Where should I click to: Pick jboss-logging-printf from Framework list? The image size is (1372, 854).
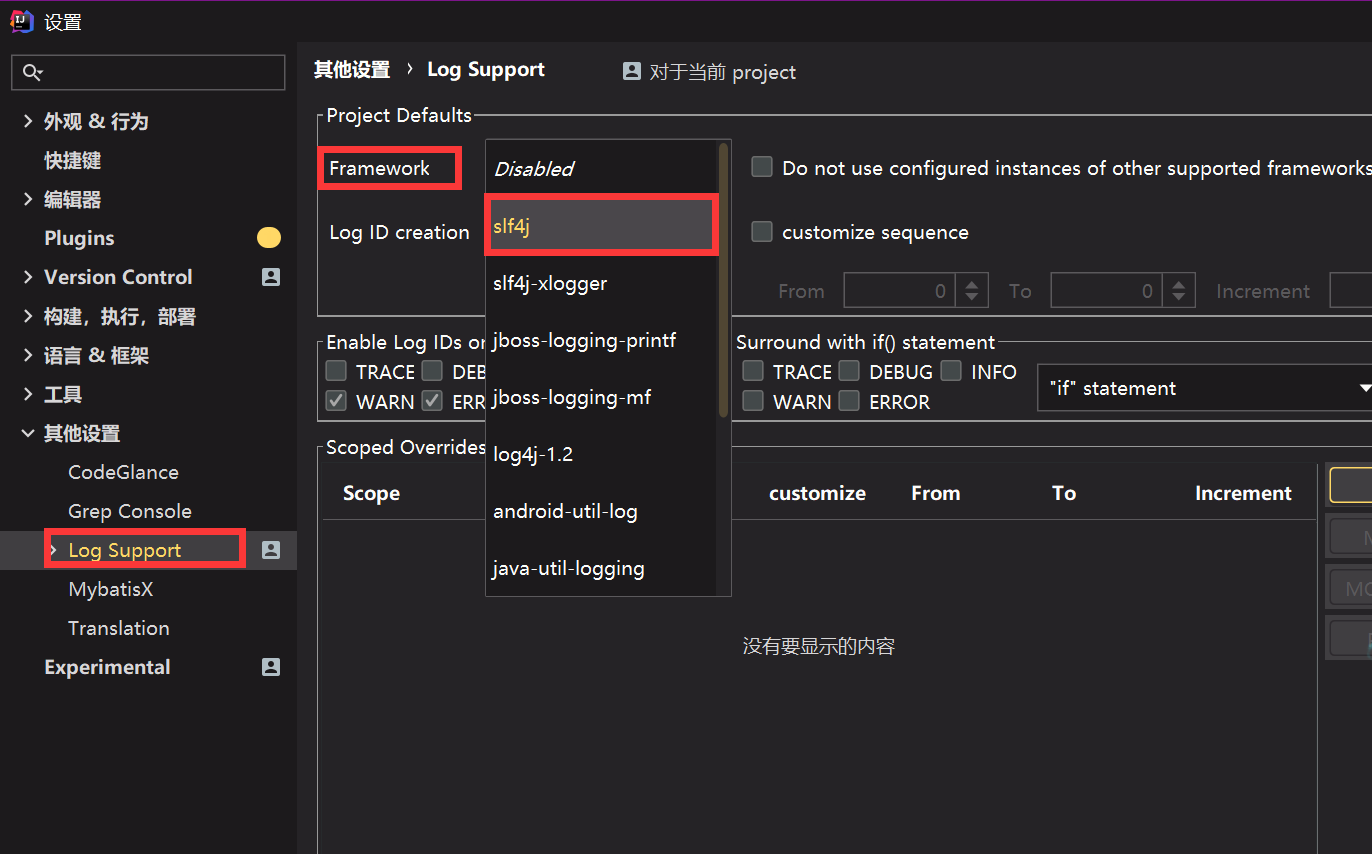click(602, 340)
